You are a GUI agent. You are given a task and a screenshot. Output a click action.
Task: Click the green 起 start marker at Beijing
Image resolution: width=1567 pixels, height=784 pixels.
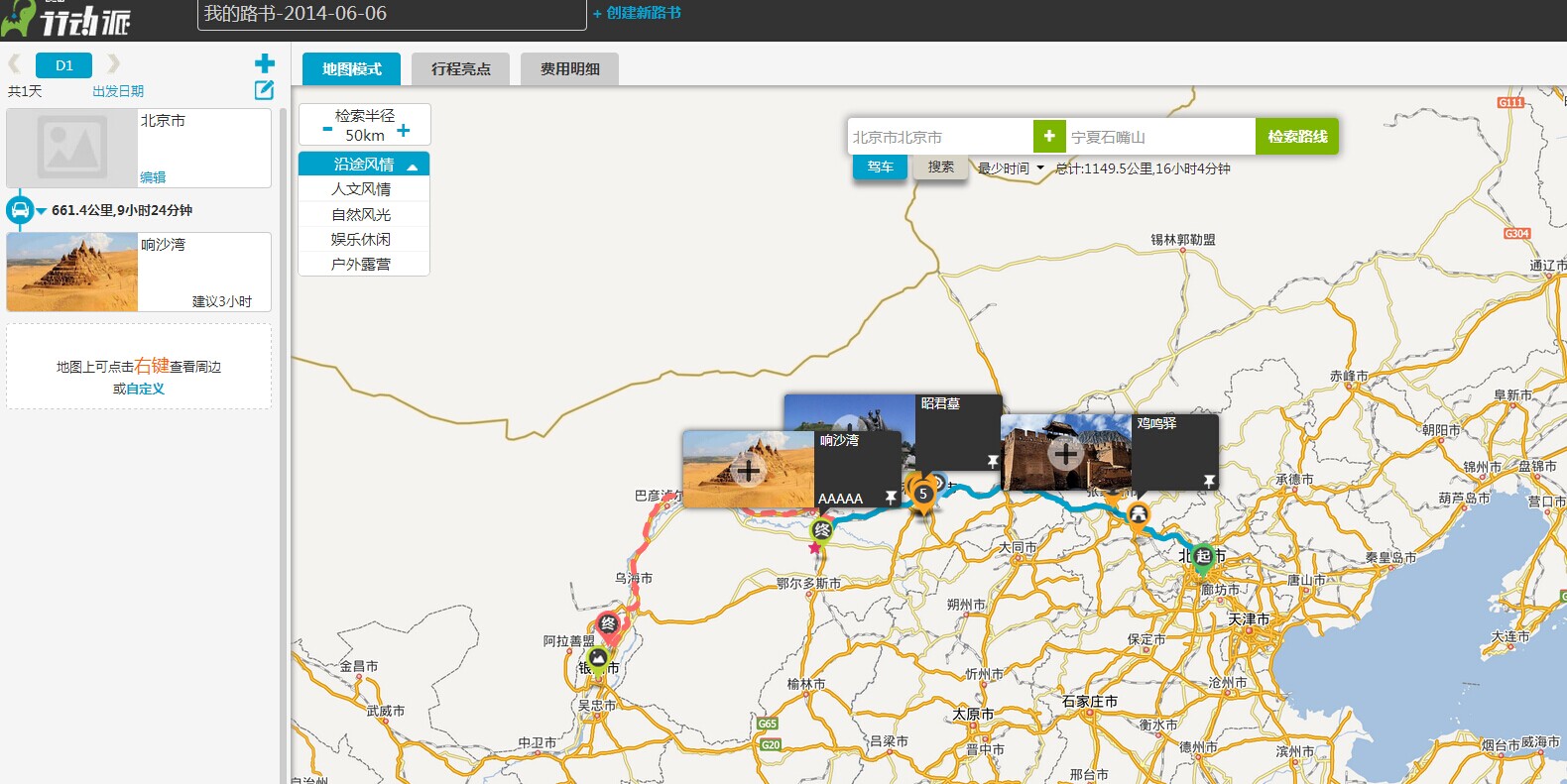[1203, 557]
